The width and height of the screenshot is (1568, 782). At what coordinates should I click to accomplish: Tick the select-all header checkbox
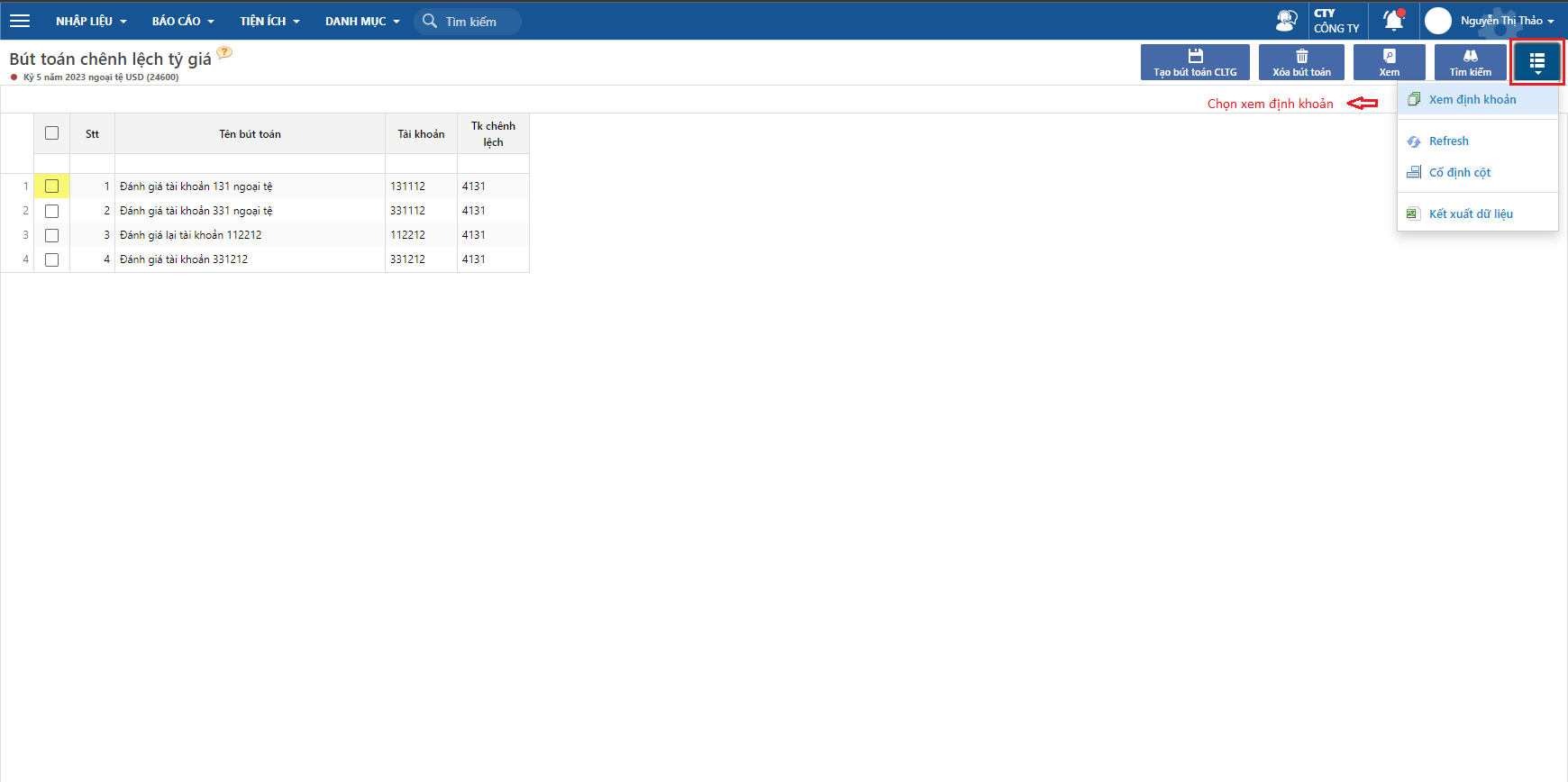click(52, 133)
